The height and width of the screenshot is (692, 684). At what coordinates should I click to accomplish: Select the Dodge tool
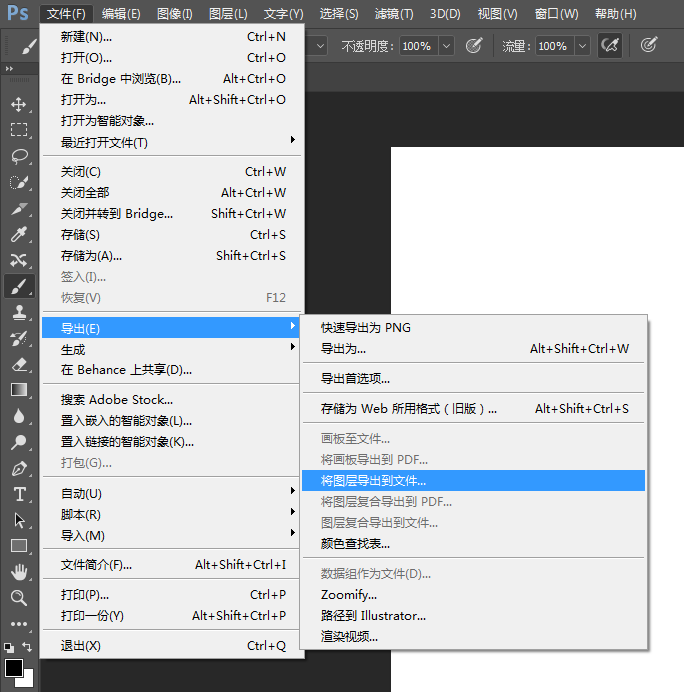click(x=19, y=442)
